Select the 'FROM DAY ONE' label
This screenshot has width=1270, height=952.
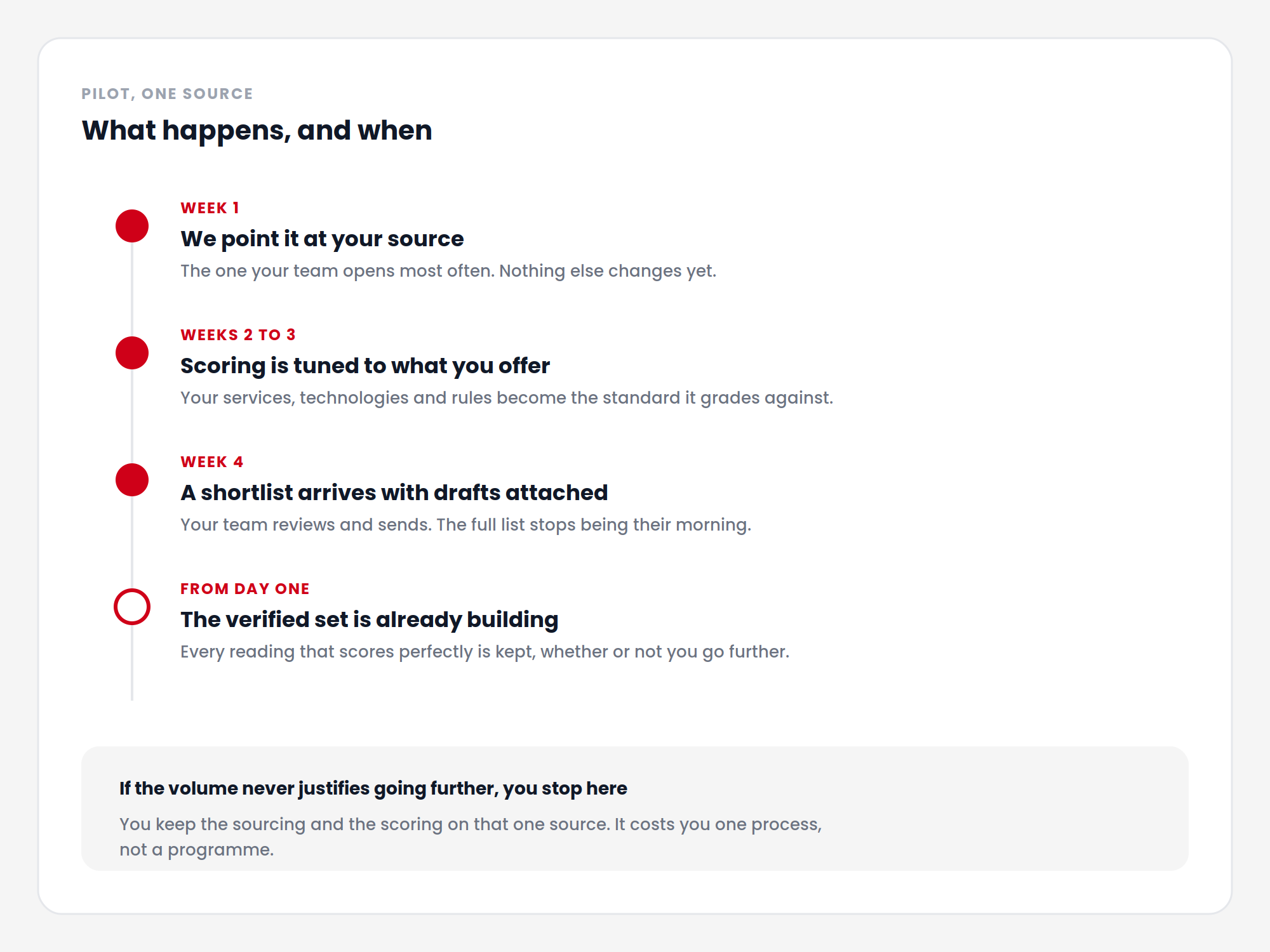click(245, 589)
